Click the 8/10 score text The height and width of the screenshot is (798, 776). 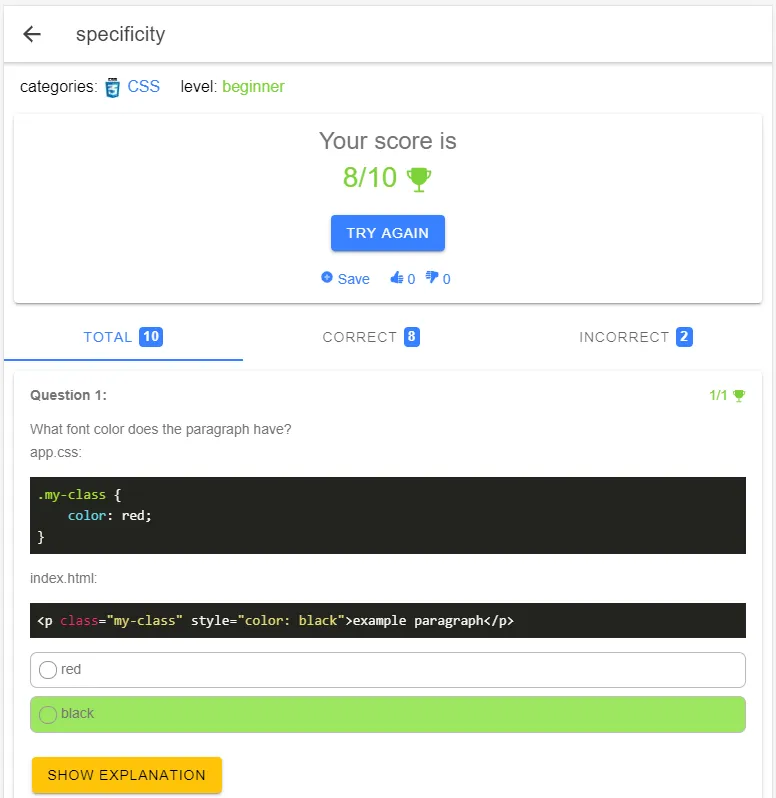[369, 178]
